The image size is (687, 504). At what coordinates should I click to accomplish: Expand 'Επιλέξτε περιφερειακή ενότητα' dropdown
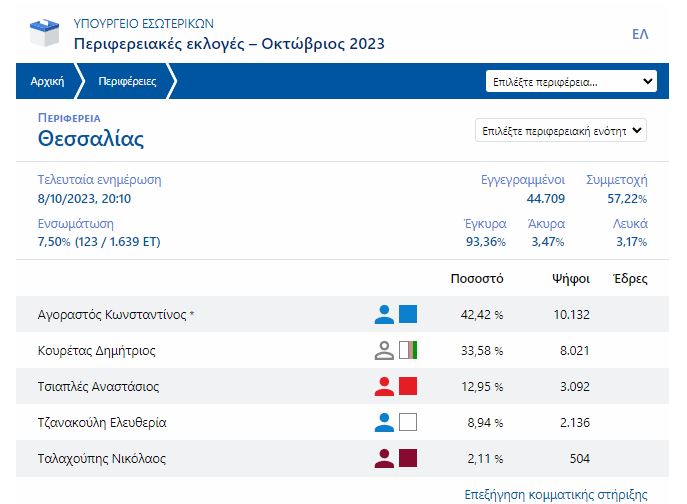(x=561, y=131)
